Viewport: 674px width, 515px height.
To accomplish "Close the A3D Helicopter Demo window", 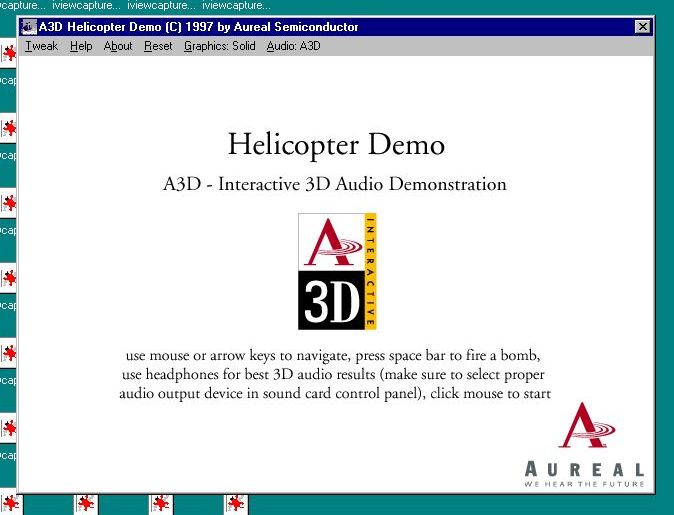I will point(642,27).
